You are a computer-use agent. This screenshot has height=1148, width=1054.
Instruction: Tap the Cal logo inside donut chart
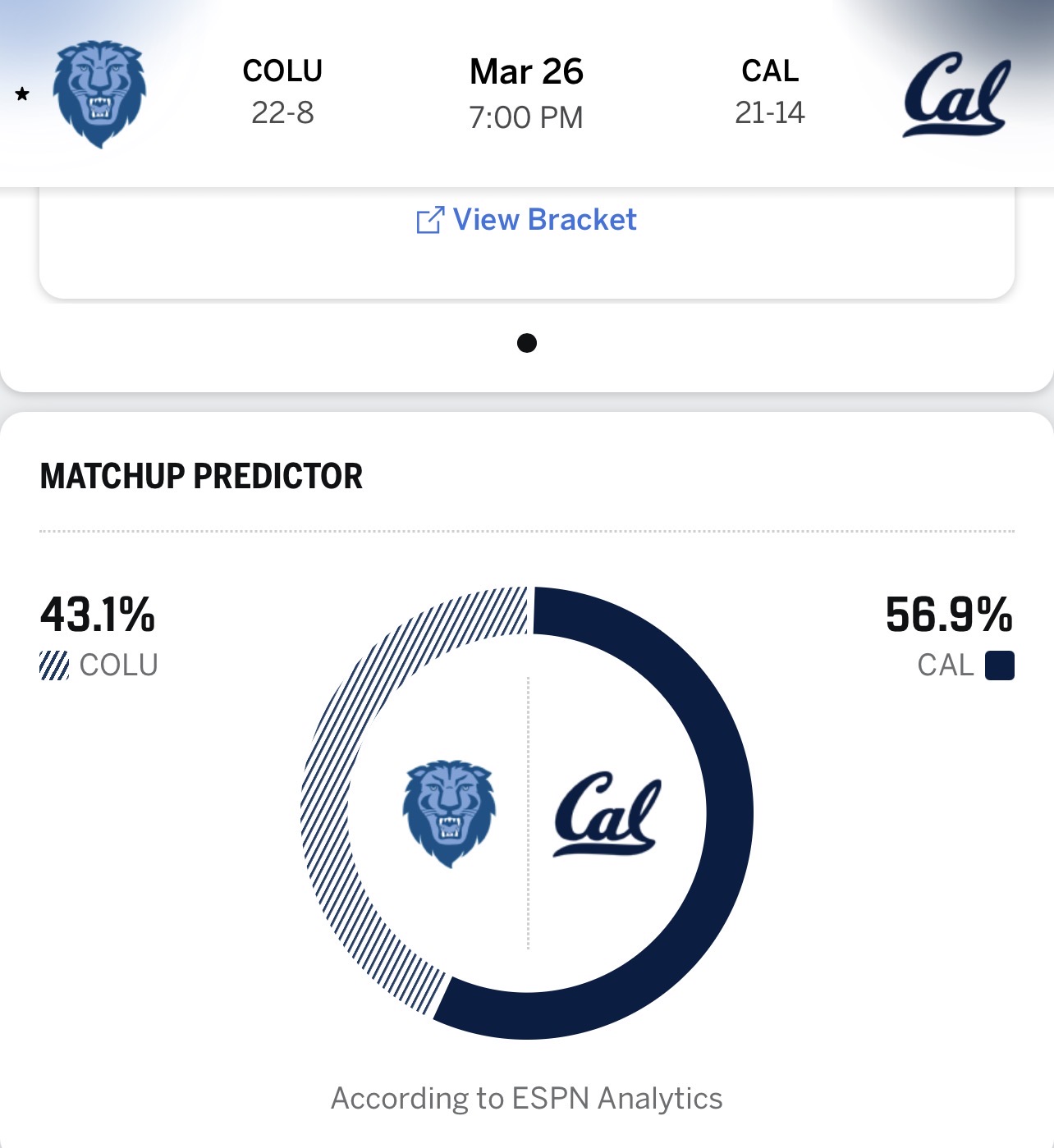pos(607,814)
